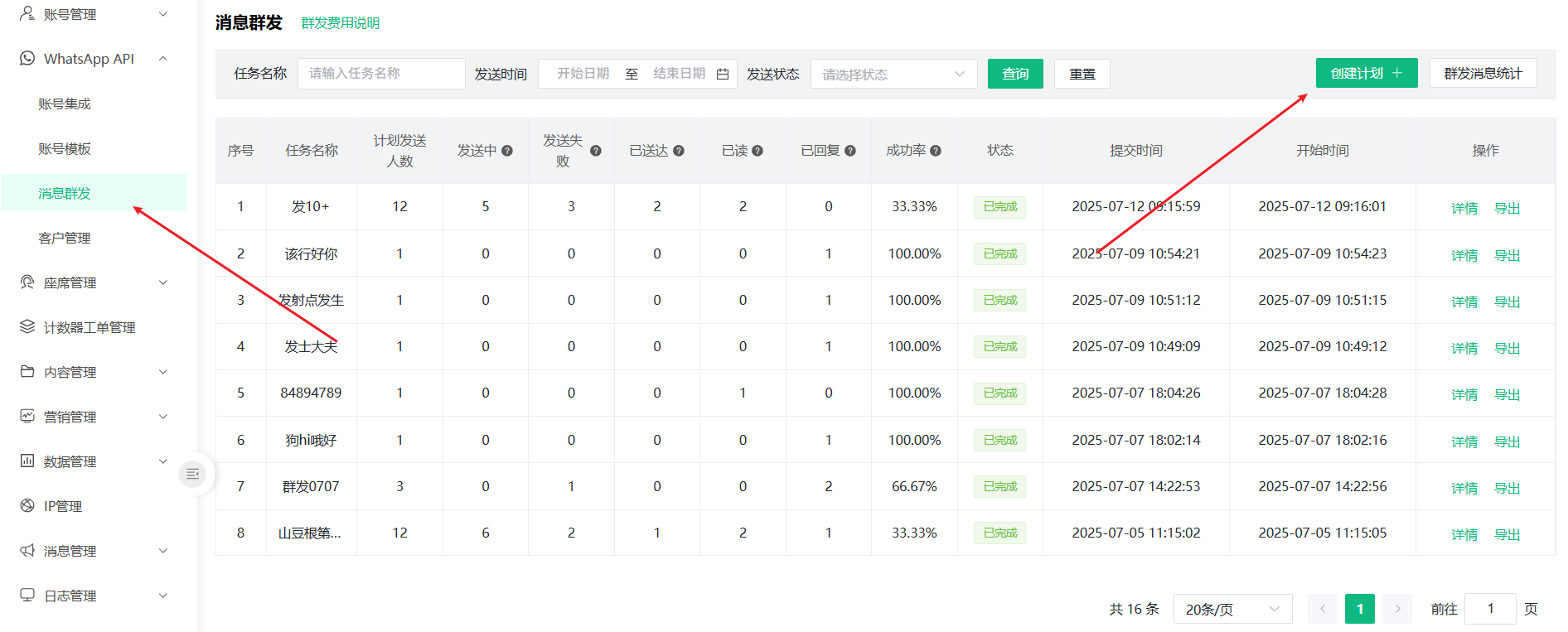1568x632 pixels.
Task: Click help icon beside 已读 header
Action: pyautogui.click(x=757, y=151)
